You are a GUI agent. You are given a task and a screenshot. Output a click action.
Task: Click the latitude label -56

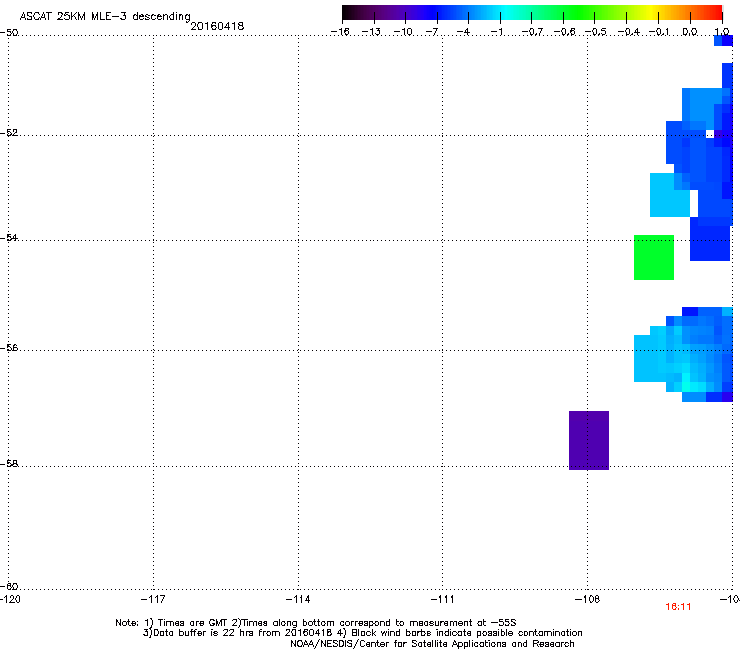(9, 348)
